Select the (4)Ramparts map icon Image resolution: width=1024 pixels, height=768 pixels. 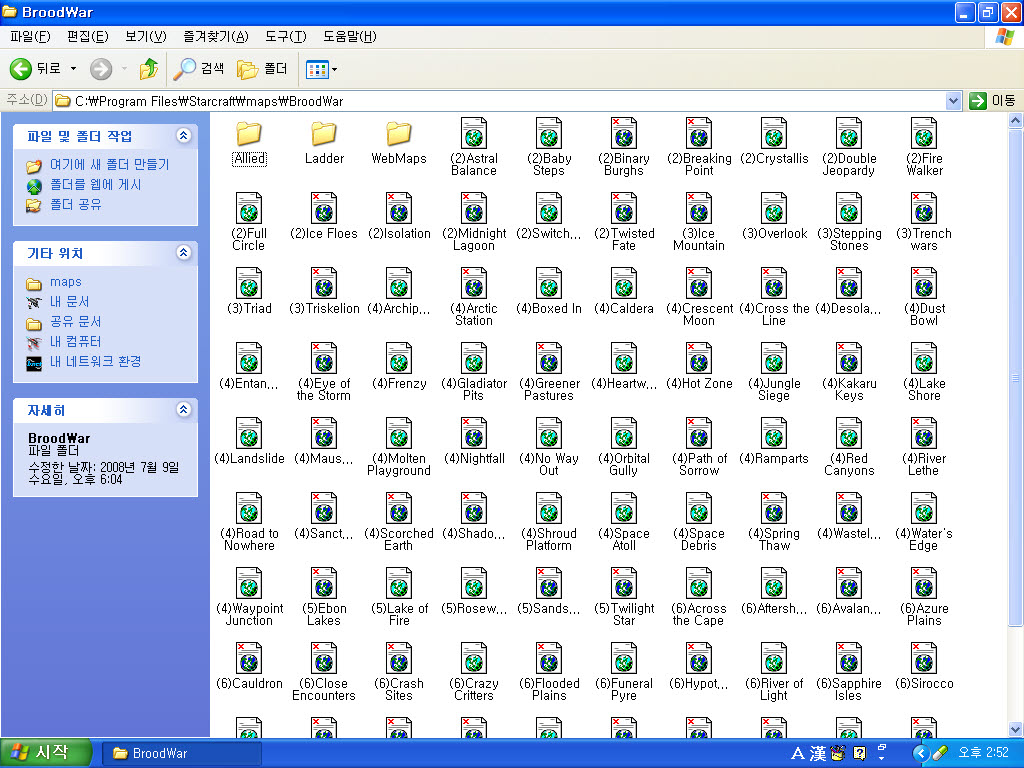pyautogui.click(x=774, y=434)
